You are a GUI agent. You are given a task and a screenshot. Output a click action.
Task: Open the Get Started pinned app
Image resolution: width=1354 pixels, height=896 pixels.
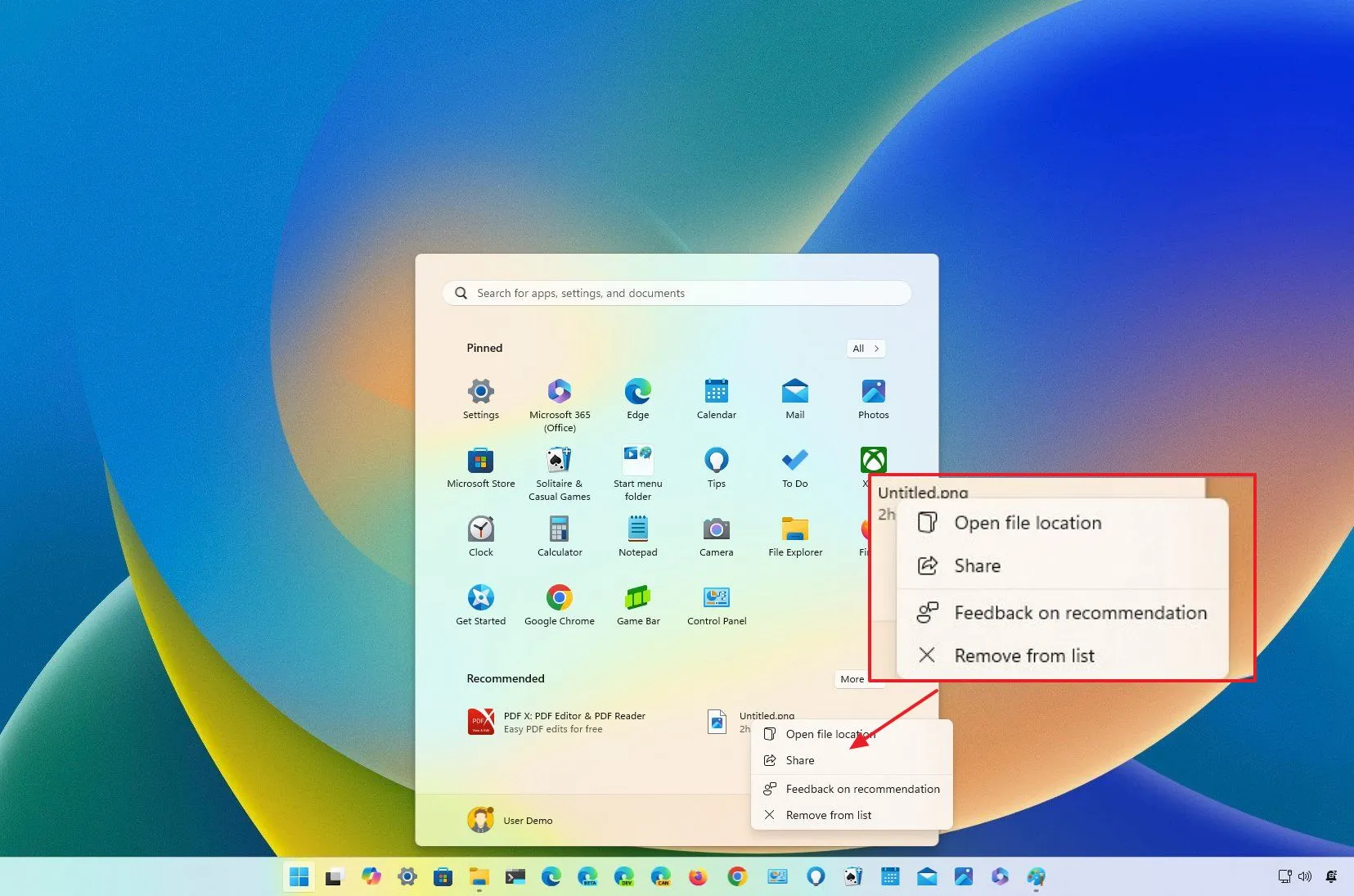pyautogui.click(x=481, y=606)
